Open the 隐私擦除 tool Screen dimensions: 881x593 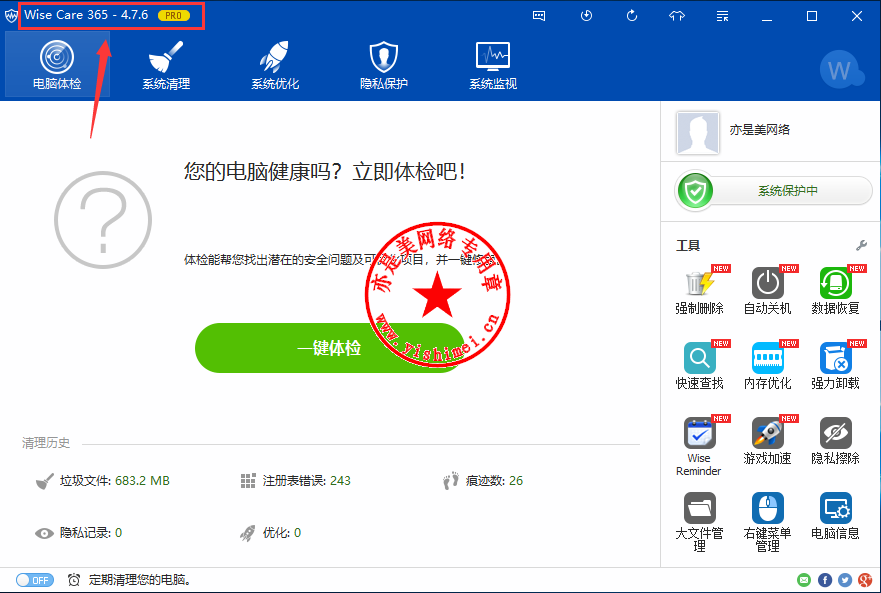tap(835, 441)
